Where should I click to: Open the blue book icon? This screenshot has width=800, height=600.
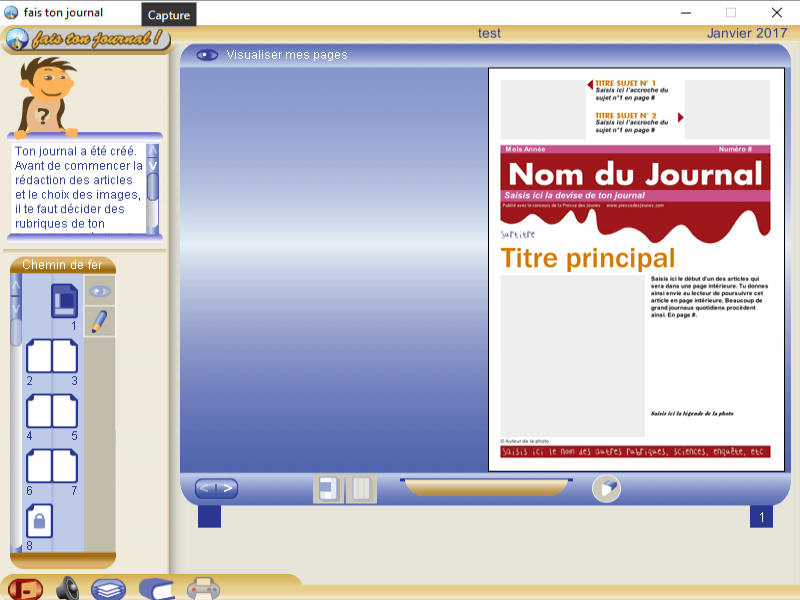coord(156,588)
